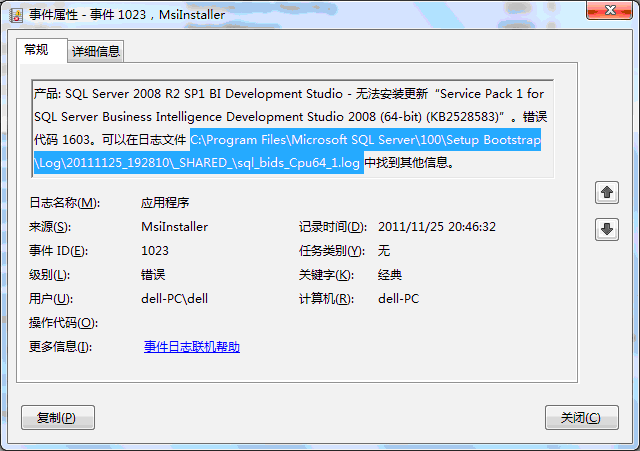The height and width of the screenshot is (451, 640).
Task: Click the 来源(S) label
Action: [50, 227]
